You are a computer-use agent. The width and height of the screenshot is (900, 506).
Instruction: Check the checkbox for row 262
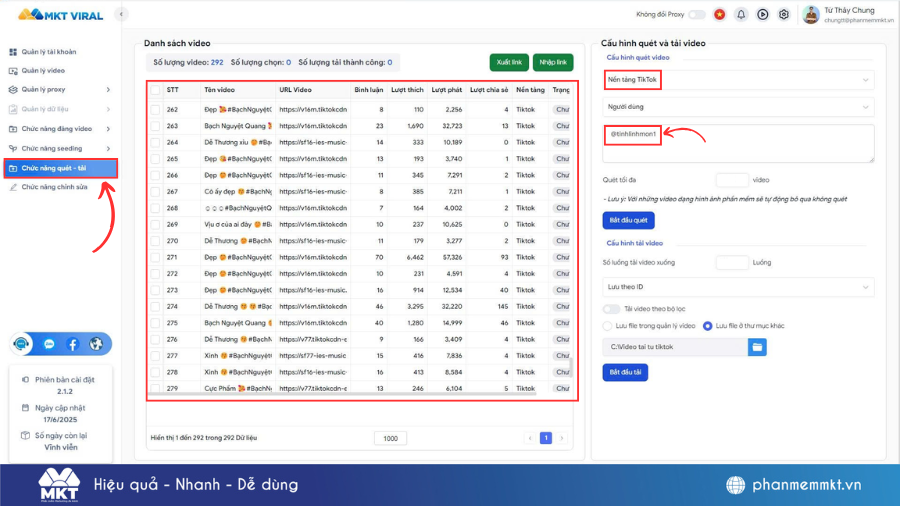[x=155, y=109]
